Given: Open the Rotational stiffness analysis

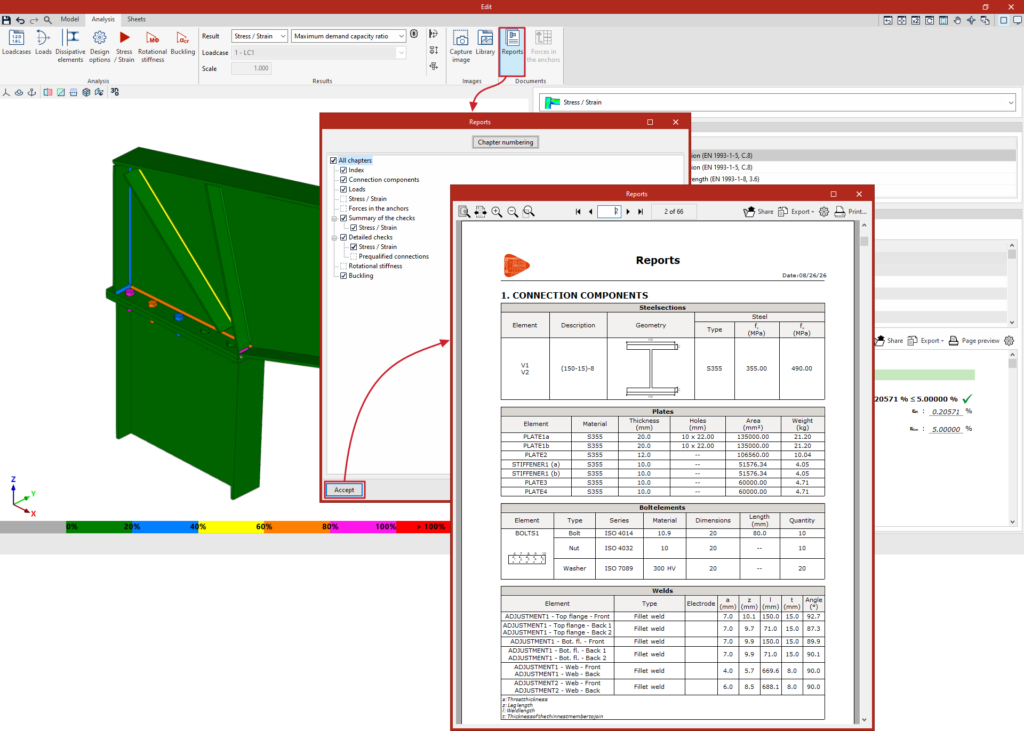Looking at the screenshot, I should click(x=152, y=46).
